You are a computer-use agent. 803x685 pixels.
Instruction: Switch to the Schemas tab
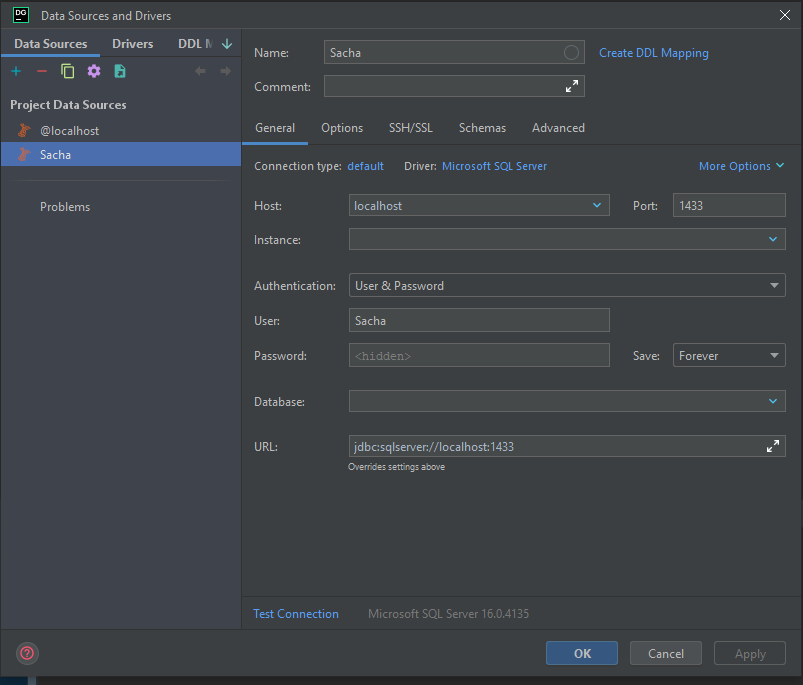482,128
